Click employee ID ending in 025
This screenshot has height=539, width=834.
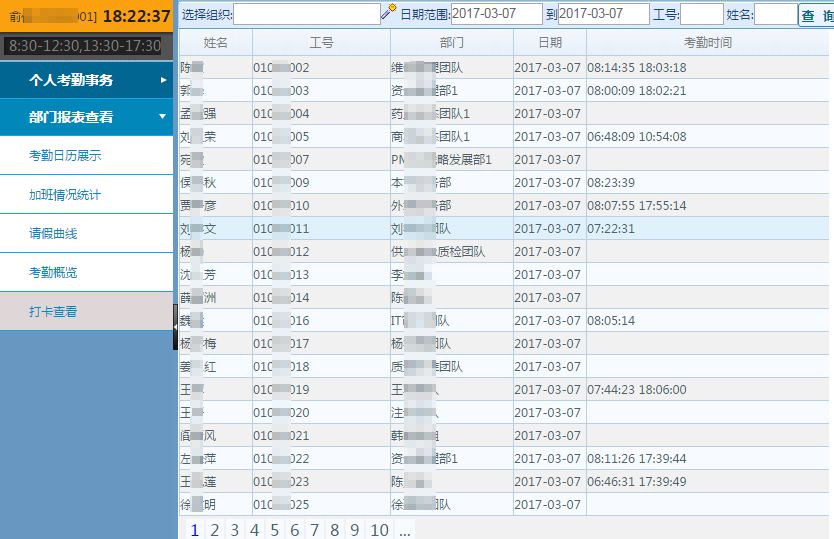[281, 504]
